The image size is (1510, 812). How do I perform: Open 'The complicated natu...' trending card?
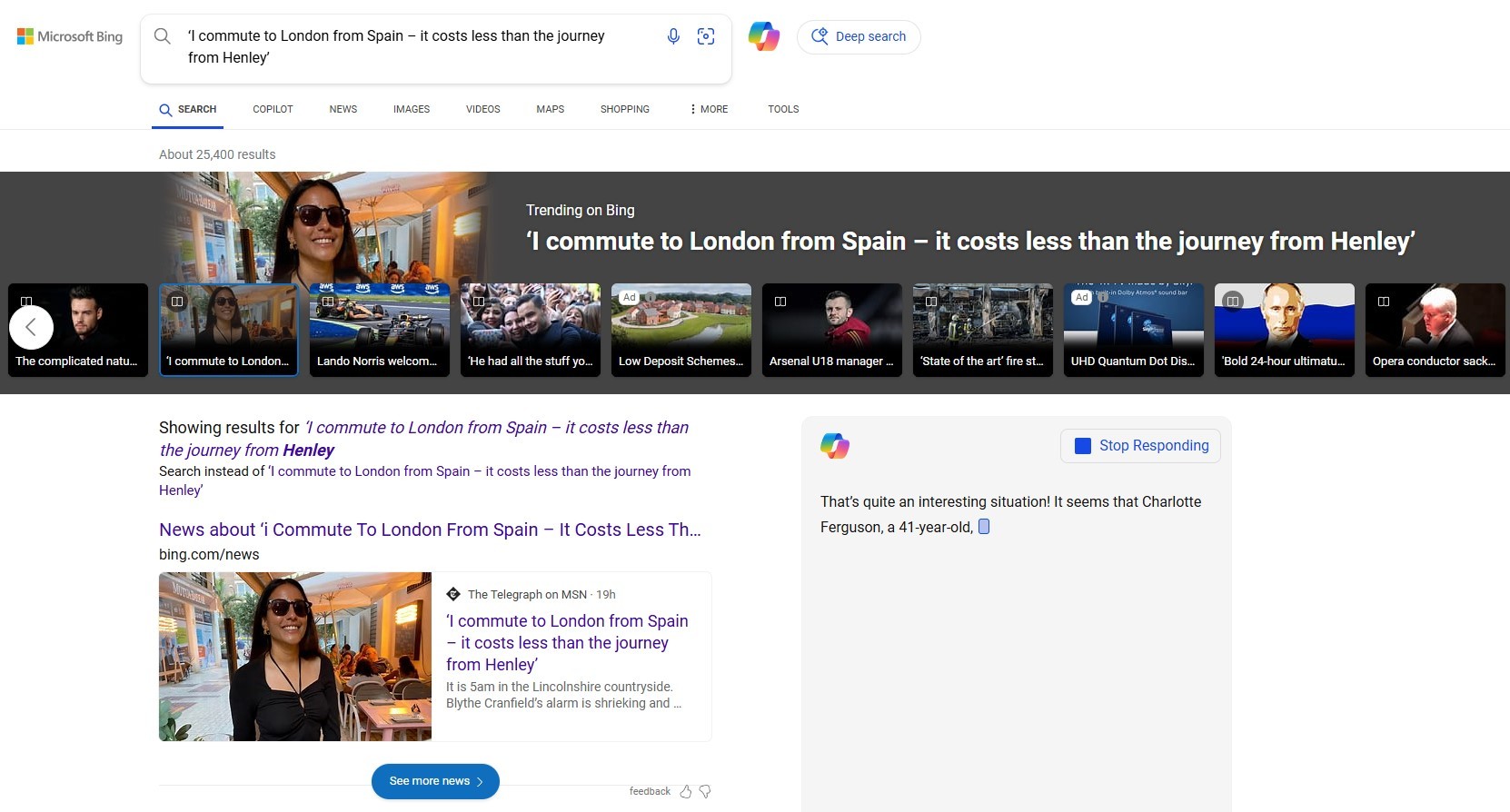pos(78,330)
